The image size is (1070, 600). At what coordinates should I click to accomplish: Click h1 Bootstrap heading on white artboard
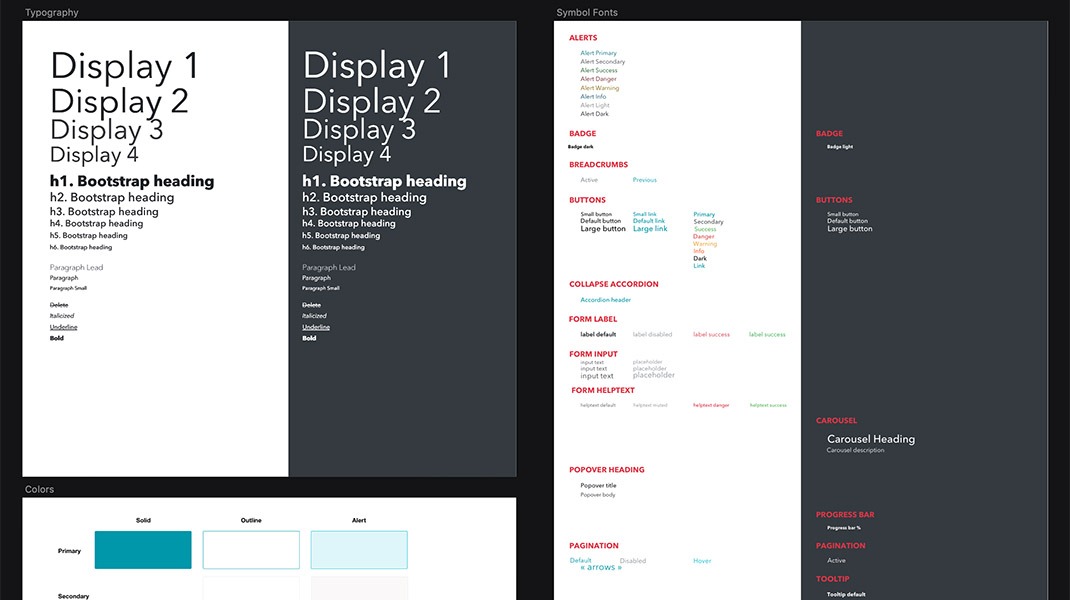coord(132,181)
